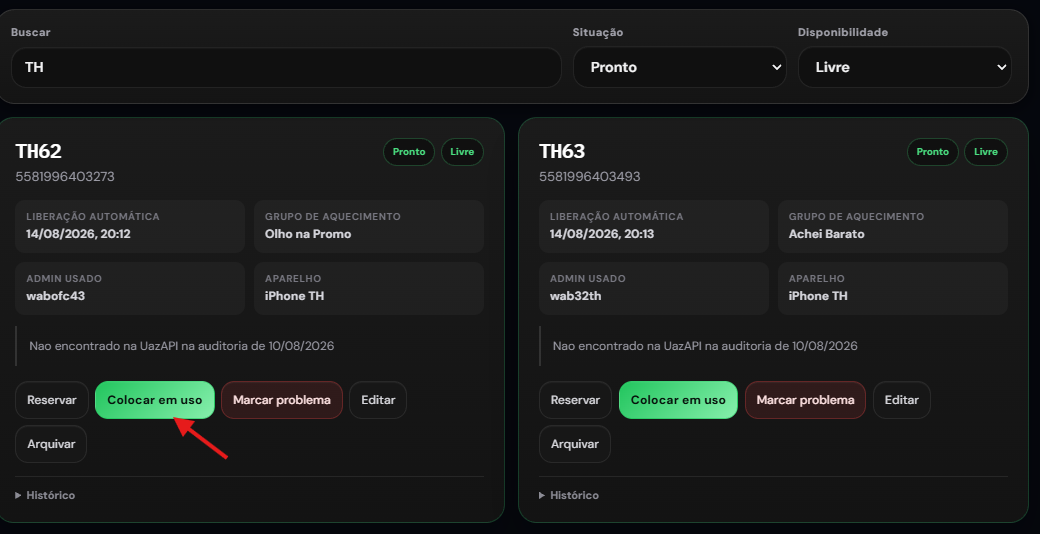Click the Pronto badge on TH63 card
1040x534 pixels.
click(933, 152)
